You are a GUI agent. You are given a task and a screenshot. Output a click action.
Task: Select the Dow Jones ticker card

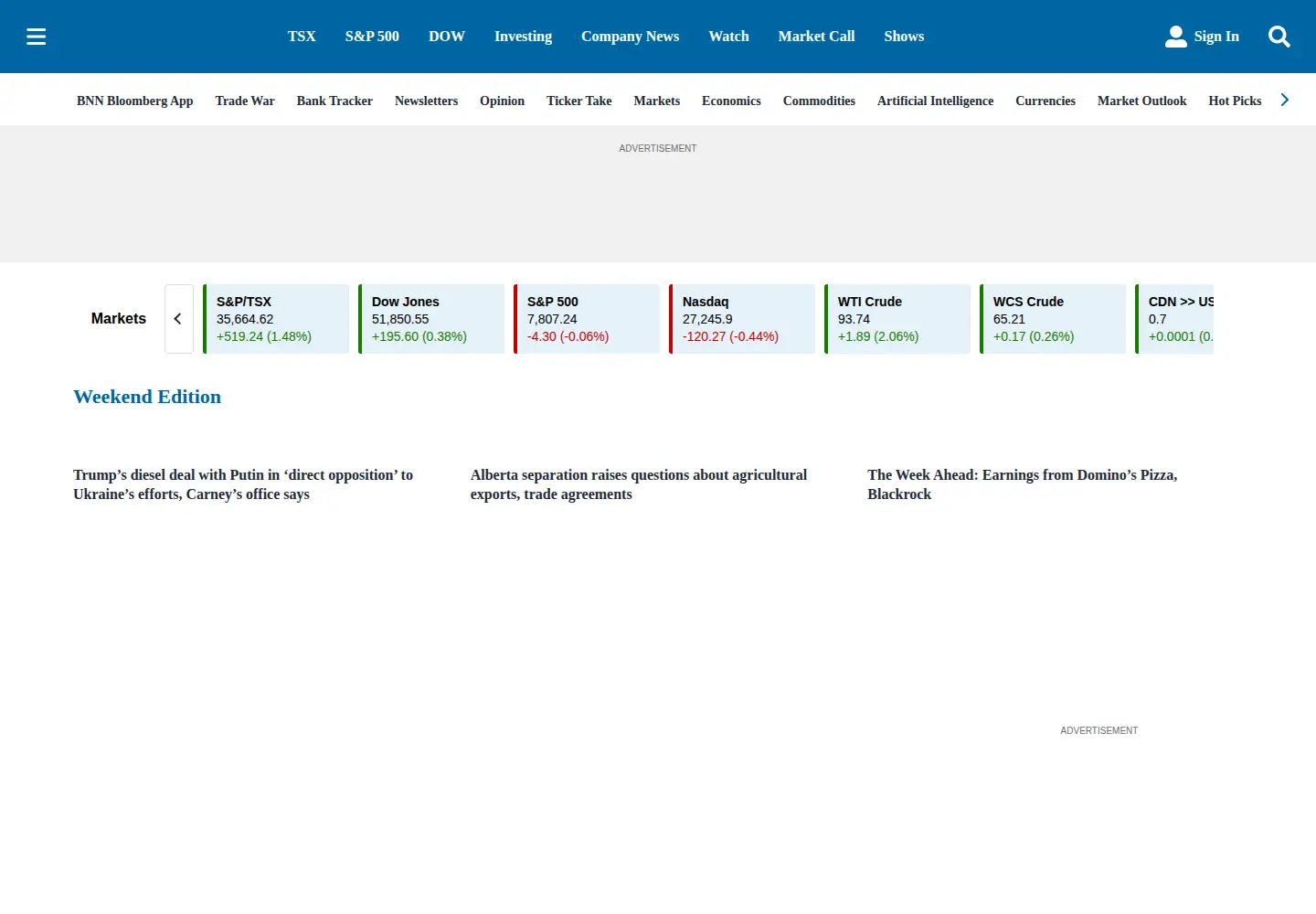click(431, 319)
